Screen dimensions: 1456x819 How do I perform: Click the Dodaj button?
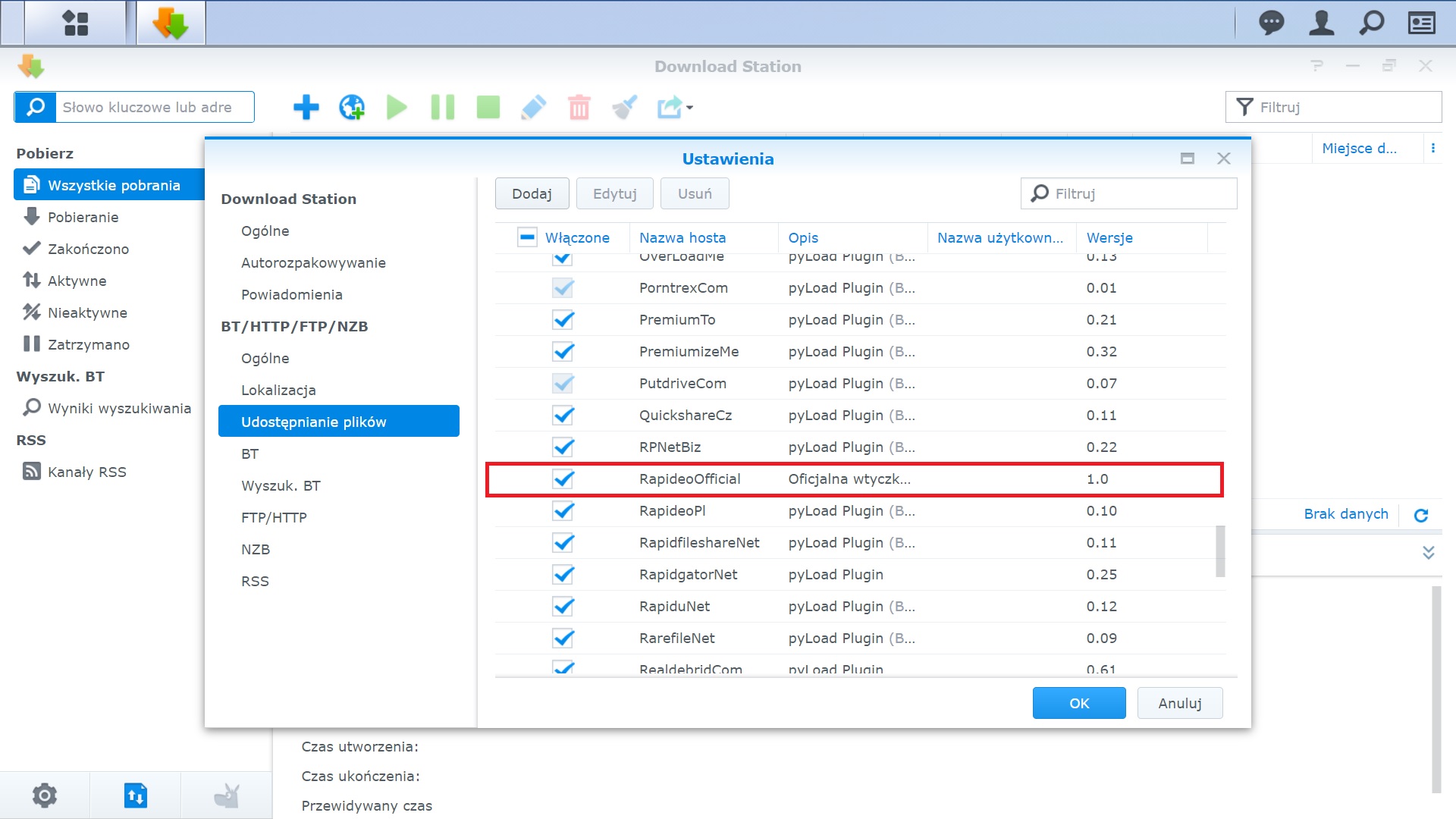(x=532, y=193)
